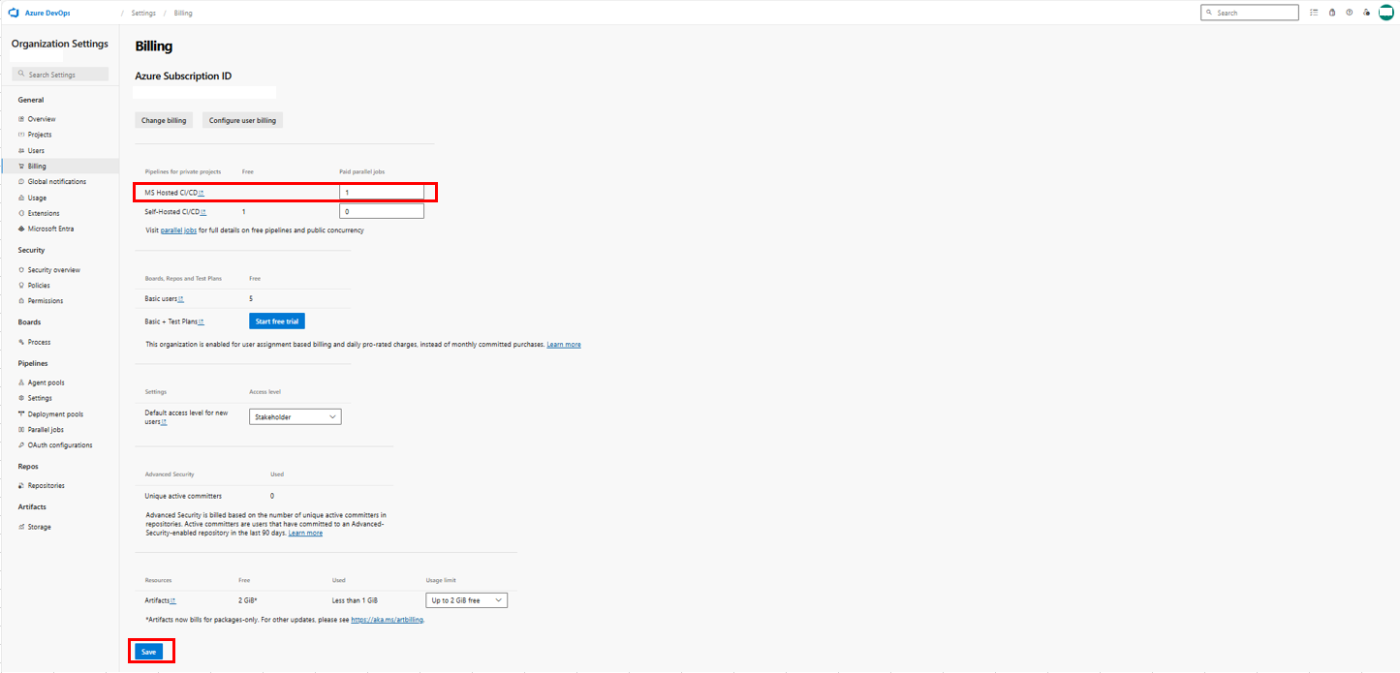Open the parallel jobs link
The width and height of the screenshot is (1400, 673).
coord(178,230)
